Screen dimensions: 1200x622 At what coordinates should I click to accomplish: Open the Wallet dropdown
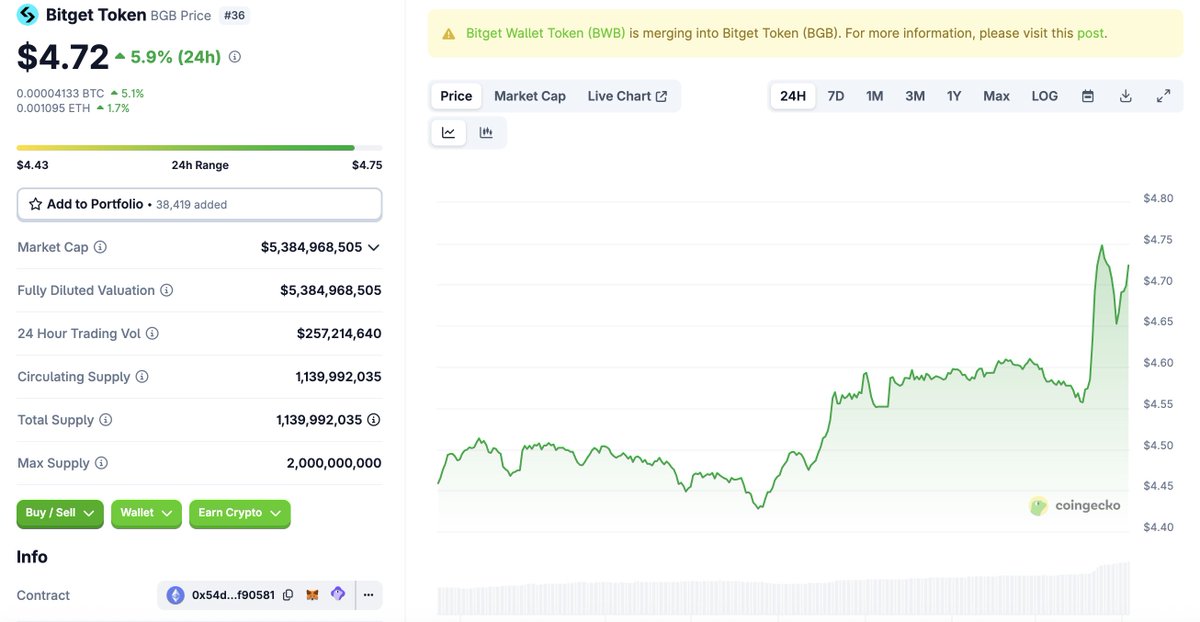point(146,513)
